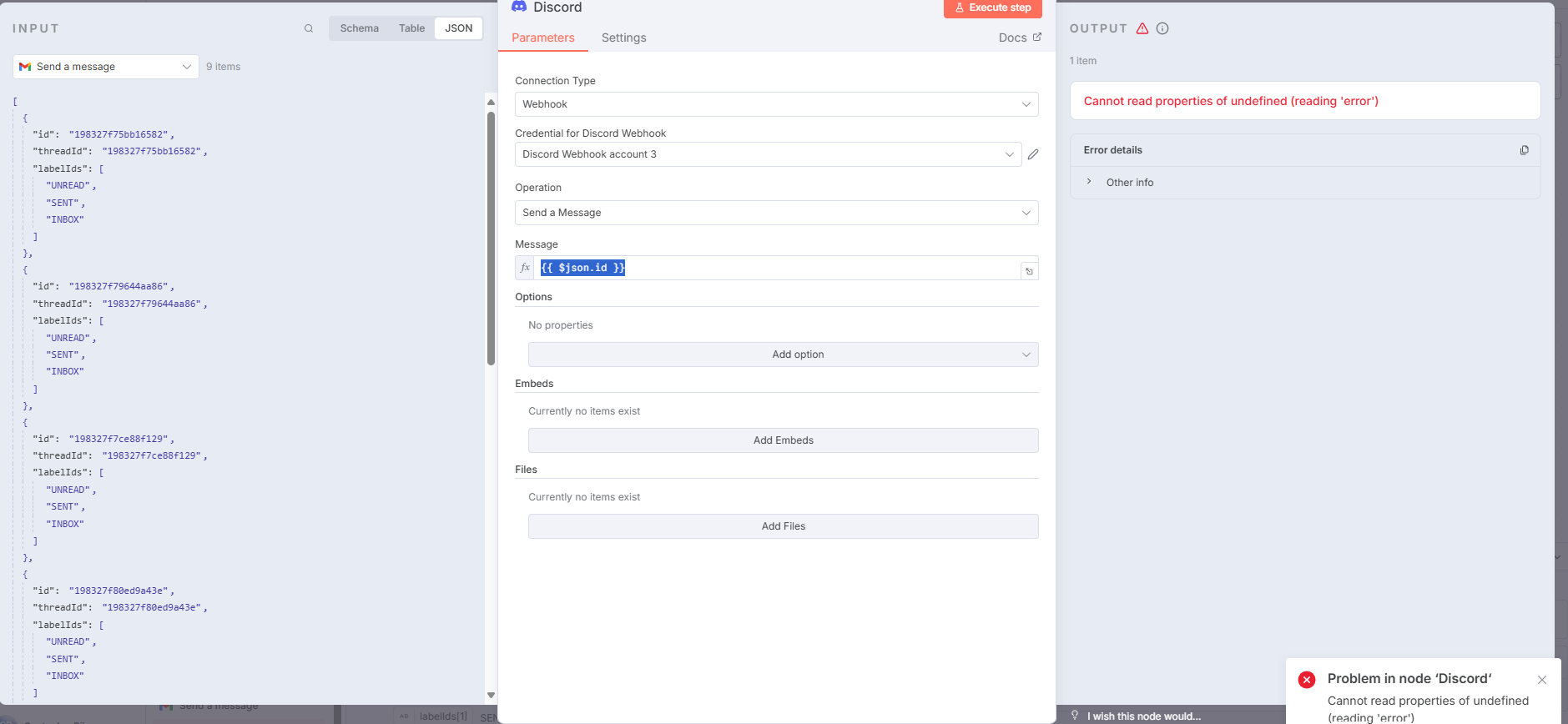The height and width of the screenshot is (724, 1568).
Task: Click the Cannot read properties error message
Action: click(x=1231, y=101)
